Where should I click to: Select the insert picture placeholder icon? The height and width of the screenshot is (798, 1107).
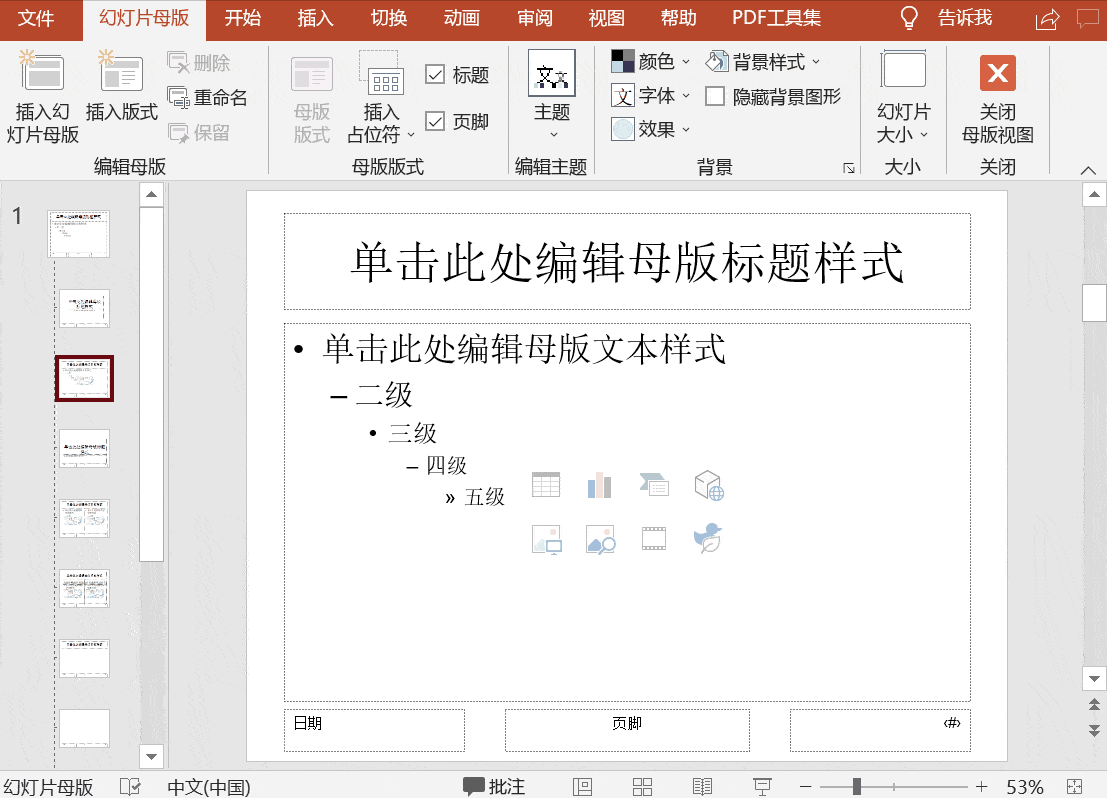pos(546,539)
